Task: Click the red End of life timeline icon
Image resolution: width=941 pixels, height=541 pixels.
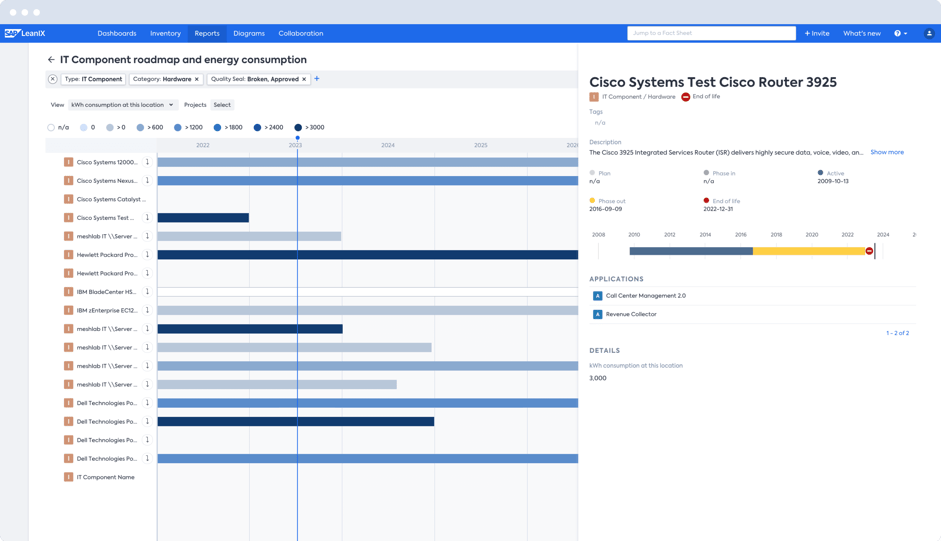Action: tap(869, 251)
